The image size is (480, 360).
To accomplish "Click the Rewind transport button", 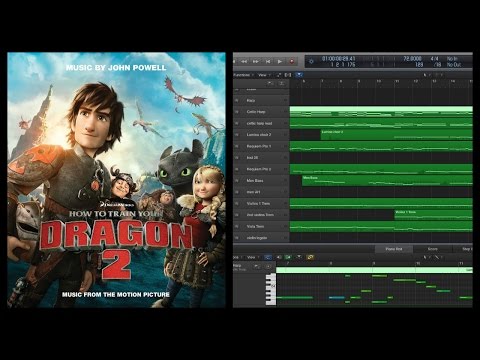I will [x=244, y=62].
